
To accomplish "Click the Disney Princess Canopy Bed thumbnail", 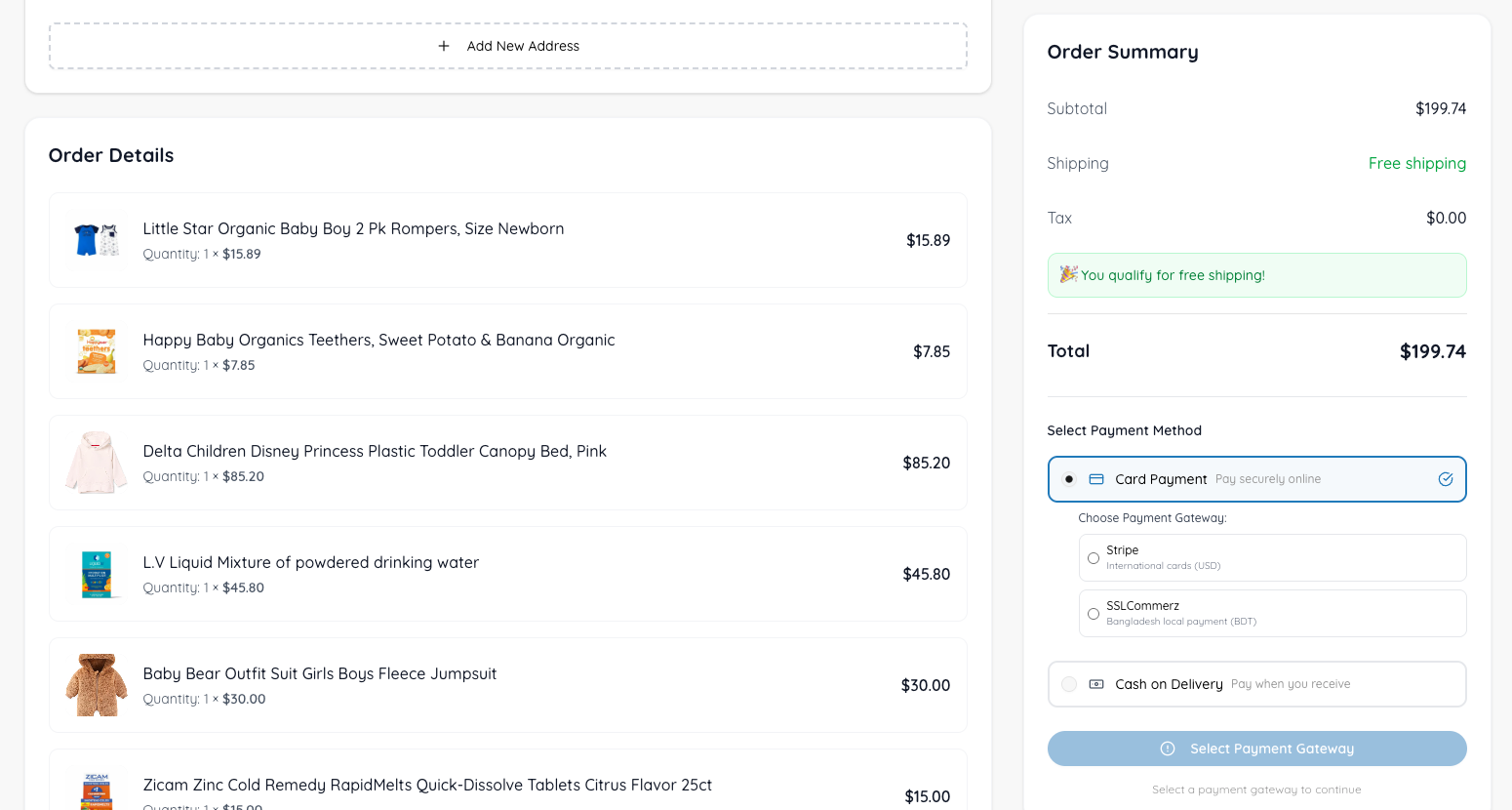I will coord(96,462).
